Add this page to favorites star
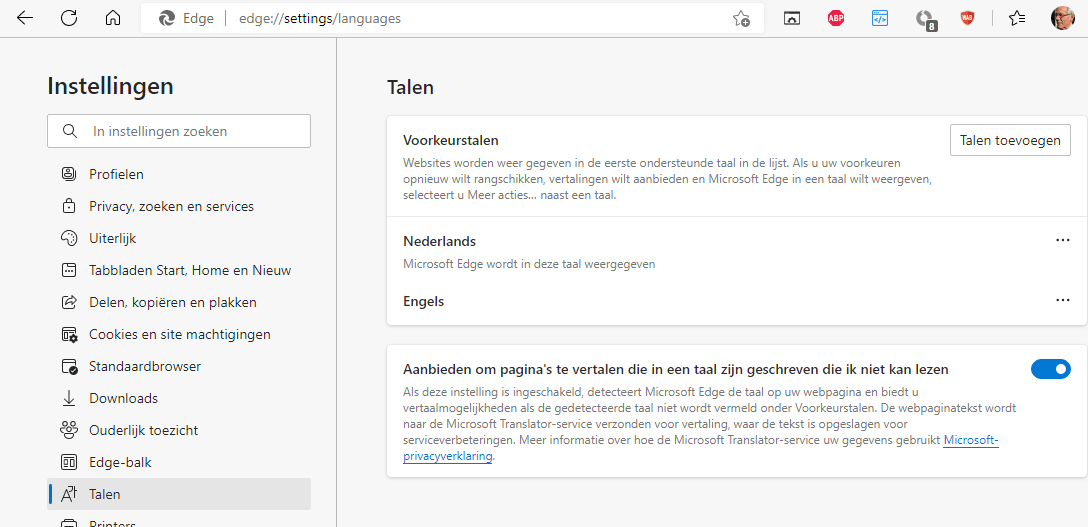The image size is (1088, 527). (x=741, y=19)
